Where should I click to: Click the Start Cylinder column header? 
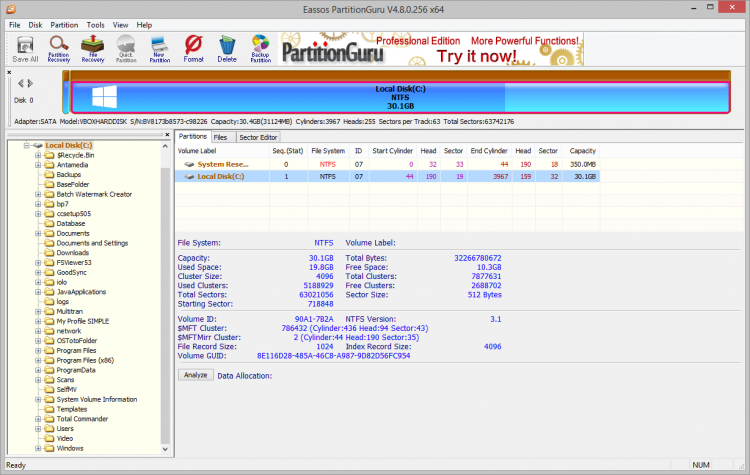pos(392,151)
